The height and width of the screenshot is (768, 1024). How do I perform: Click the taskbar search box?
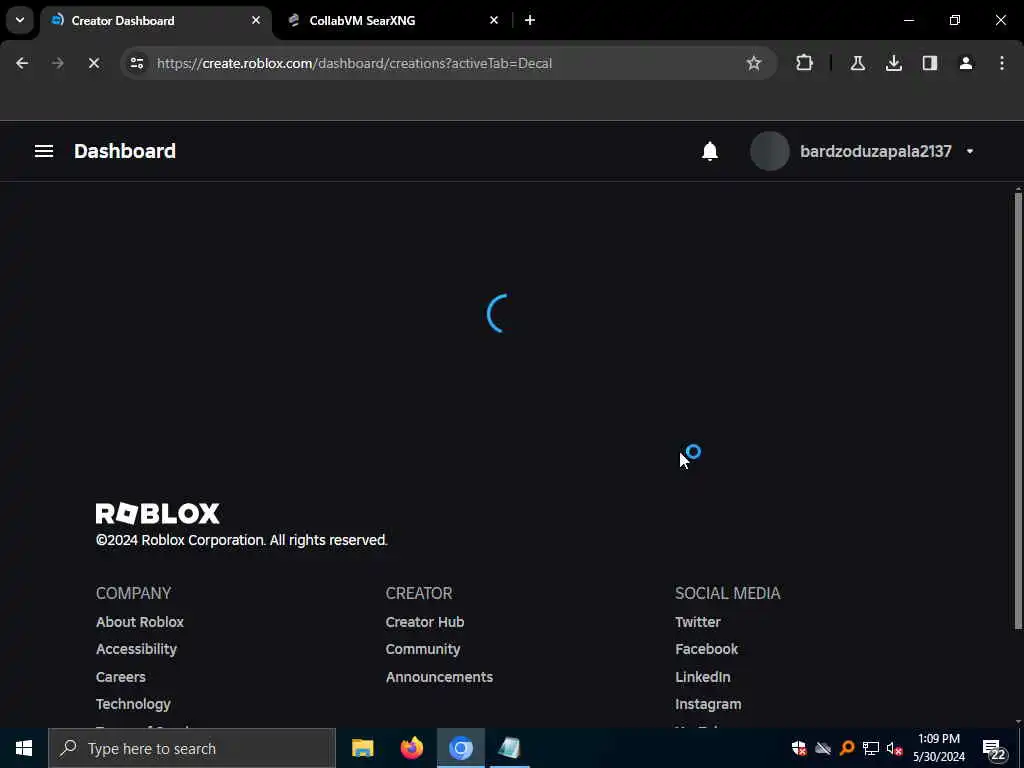(192, 748)
